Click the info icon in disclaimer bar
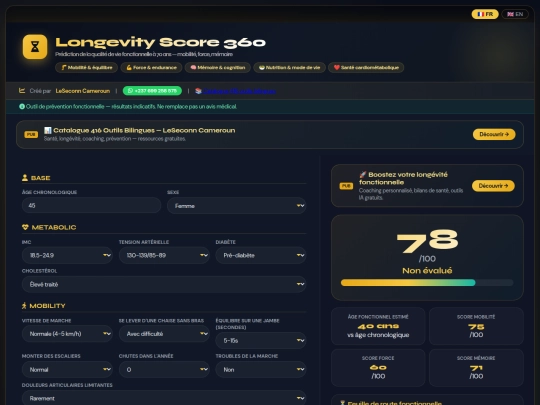Image resolution: width=540 pixels, height=405 pixels. [22, 107]
